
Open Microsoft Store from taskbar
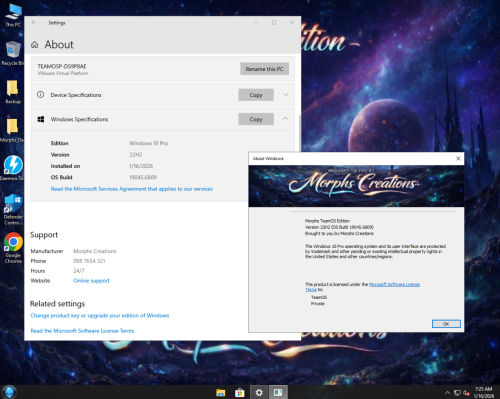point(239,393)
